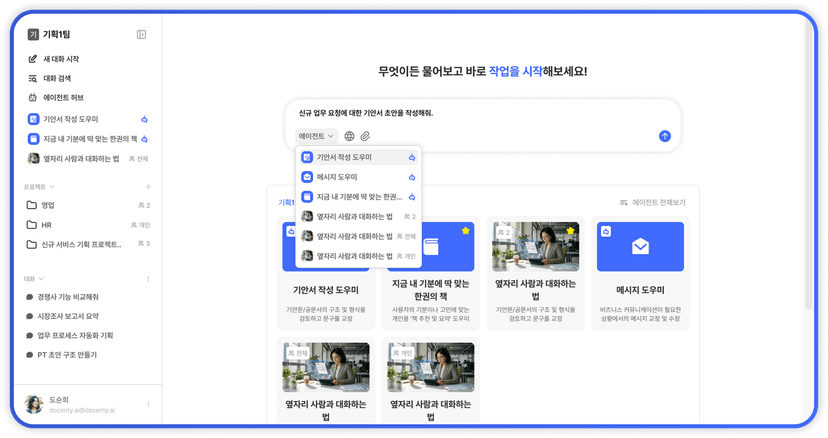Image resolution: width=828 pixels, height=438 pixels.
Task: Select dropdown 옆자리 사람과 대화하는 법 marked 전체
Action: pyautogui.click(x=359, y=236)
